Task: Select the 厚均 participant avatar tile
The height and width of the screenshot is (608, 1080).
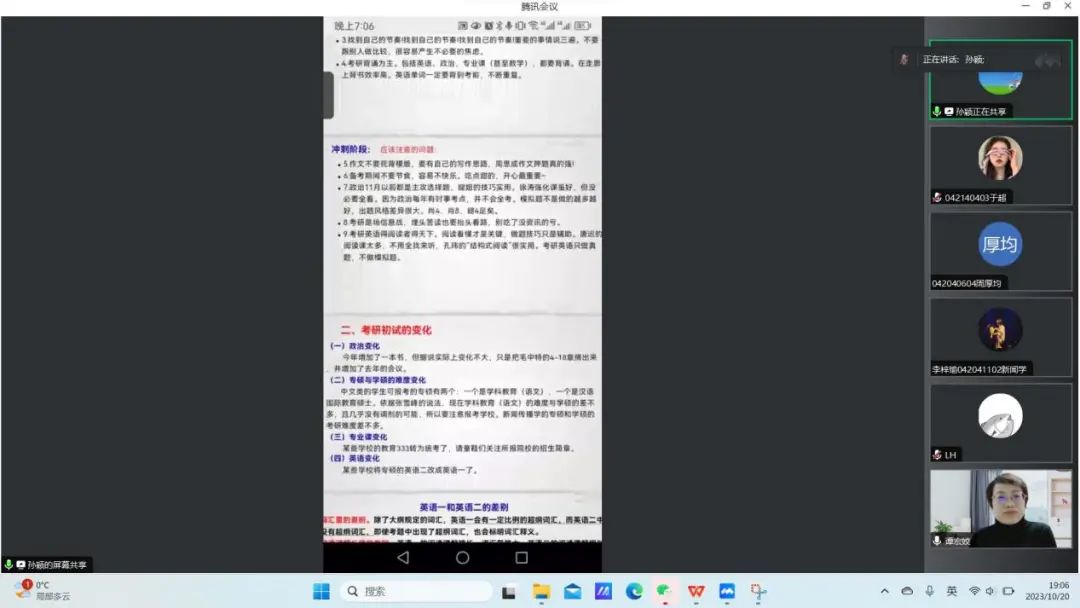Action: point(1000,250)
